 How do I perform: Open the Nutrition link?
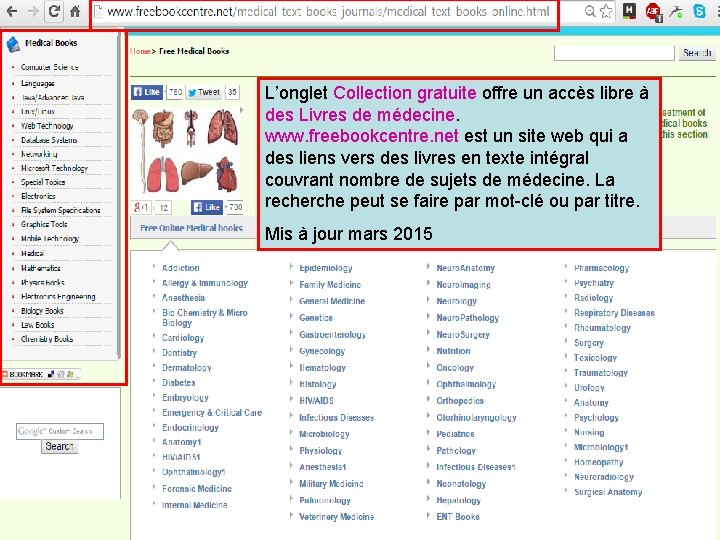point(453,351)
